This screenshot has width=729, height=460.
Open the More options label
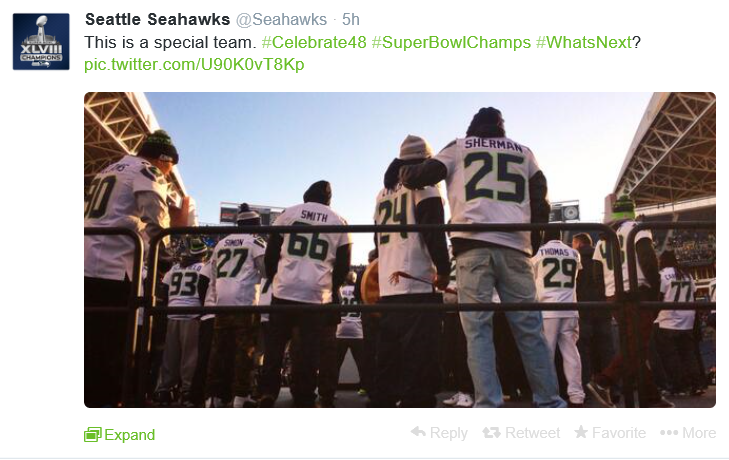[x=699, y=433]
